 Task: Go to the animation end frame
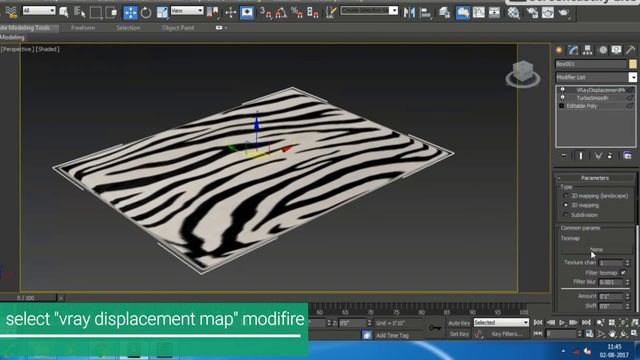tap(586, 323)
